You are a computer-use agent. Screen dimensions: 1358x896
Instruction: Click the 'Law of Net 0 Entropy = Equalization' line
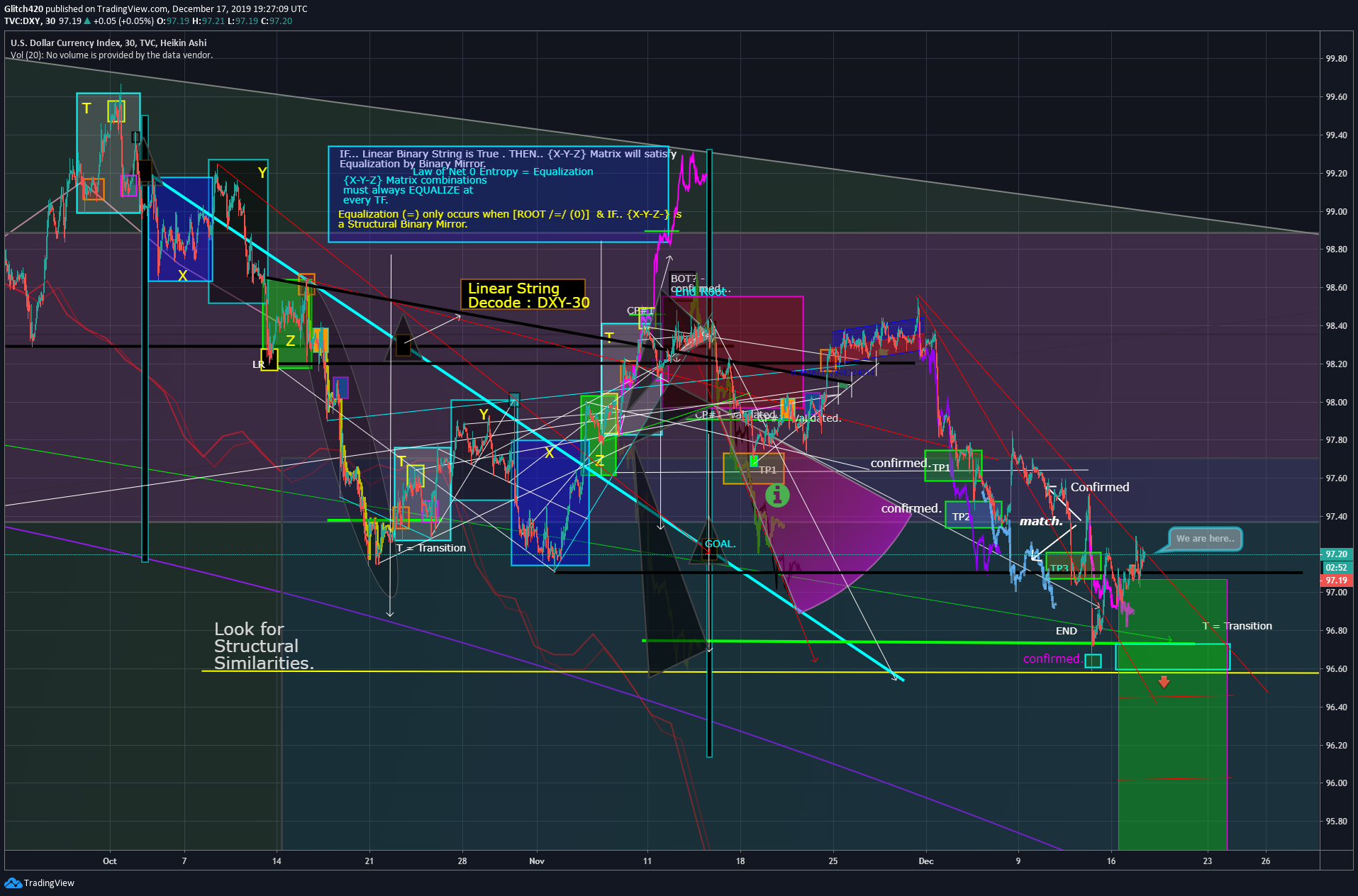(503, 172)
